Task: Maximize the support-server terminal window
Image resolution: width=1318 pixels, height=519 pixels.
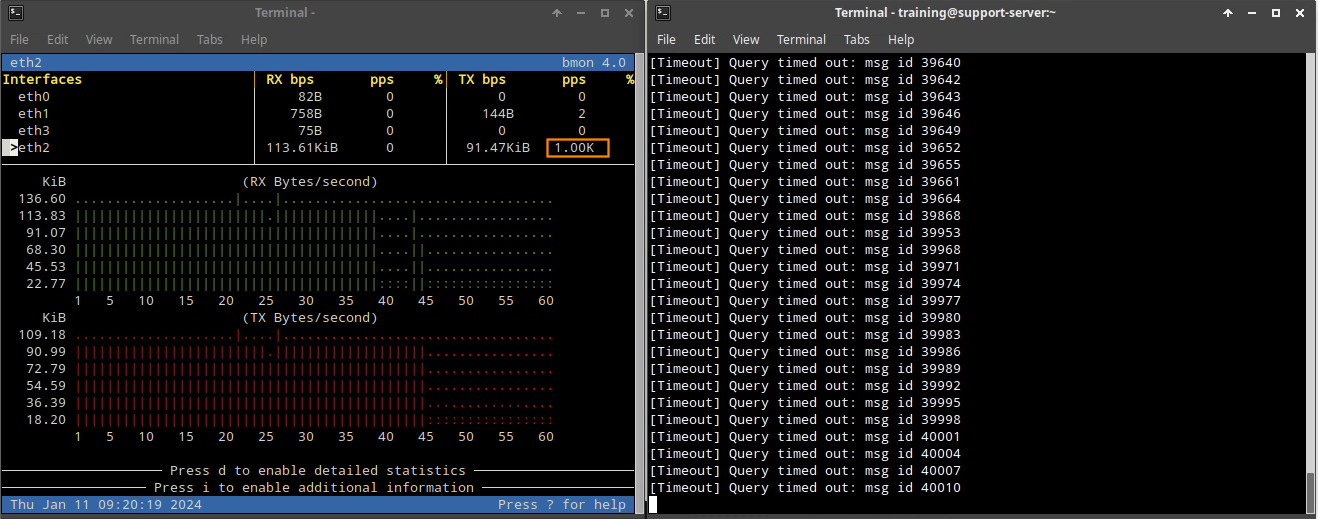Action: [1275, 13]
